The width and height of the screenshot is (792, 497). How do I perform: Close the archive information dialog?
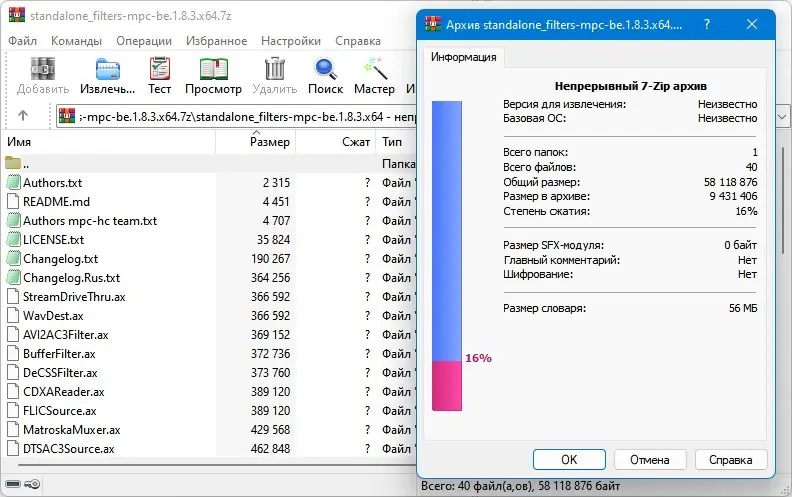(x=752, y=24)
